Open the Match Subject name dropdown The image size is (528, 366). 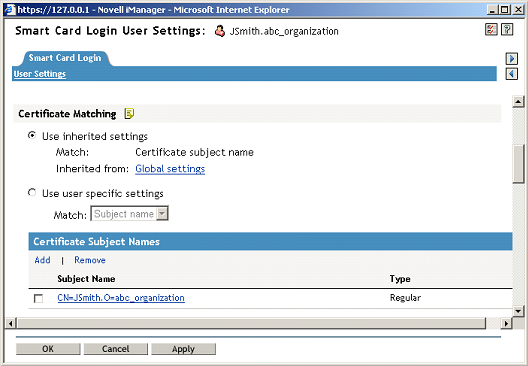(x=129, y=213)
